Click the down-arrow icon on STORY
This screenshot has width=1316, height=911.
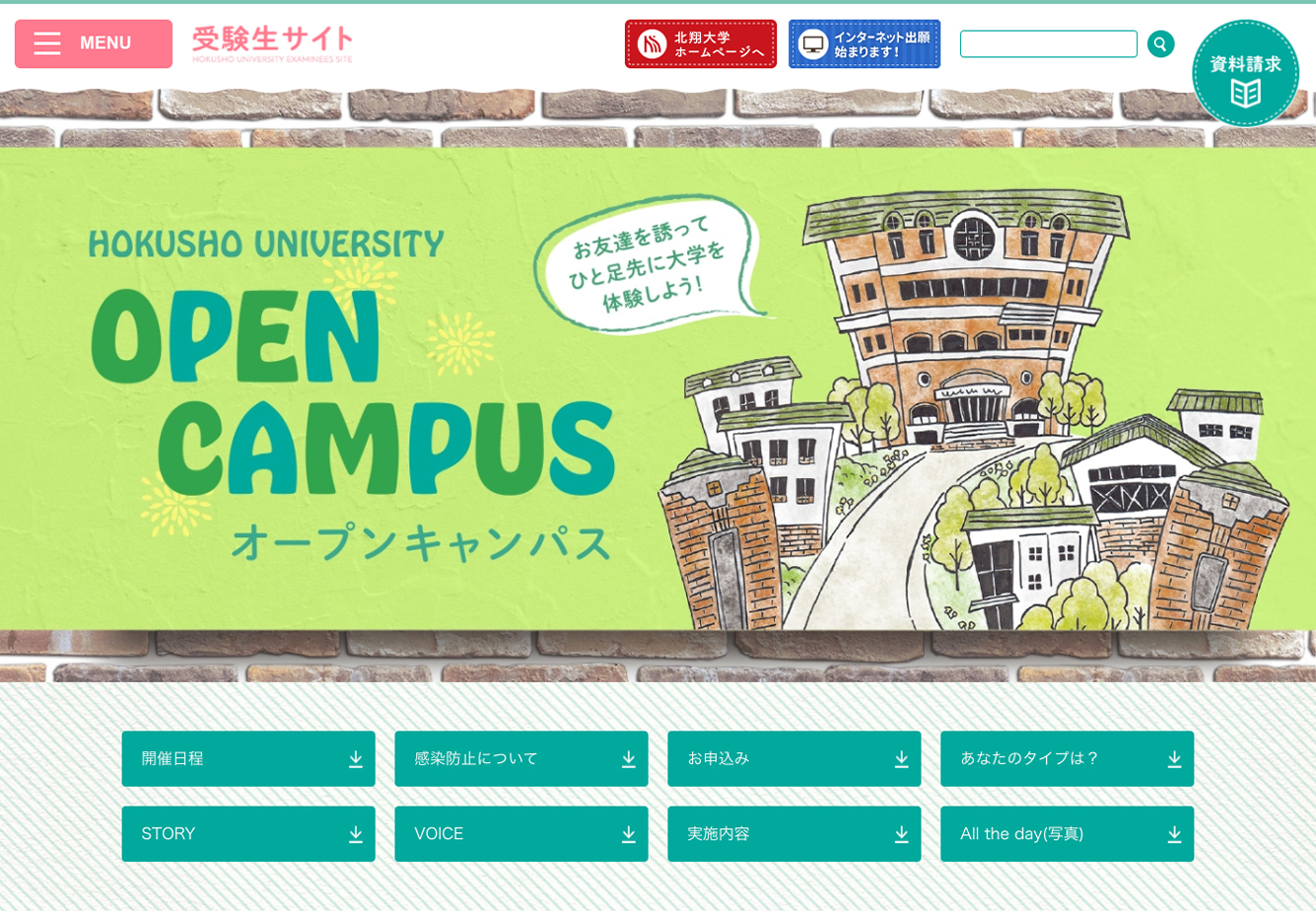[x=356, y=835]
